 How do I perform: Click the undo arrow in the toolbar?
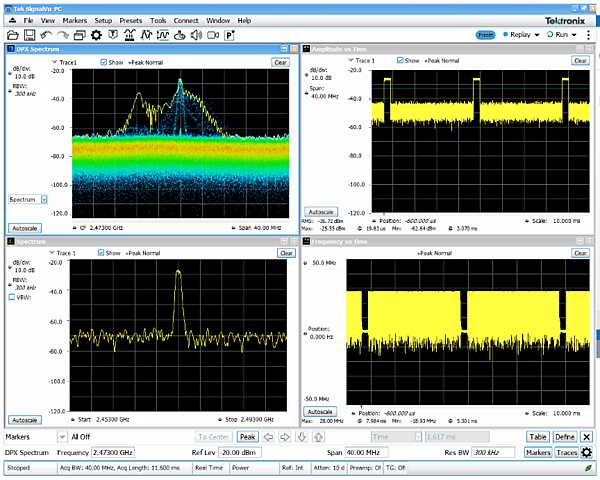point(47,35)
